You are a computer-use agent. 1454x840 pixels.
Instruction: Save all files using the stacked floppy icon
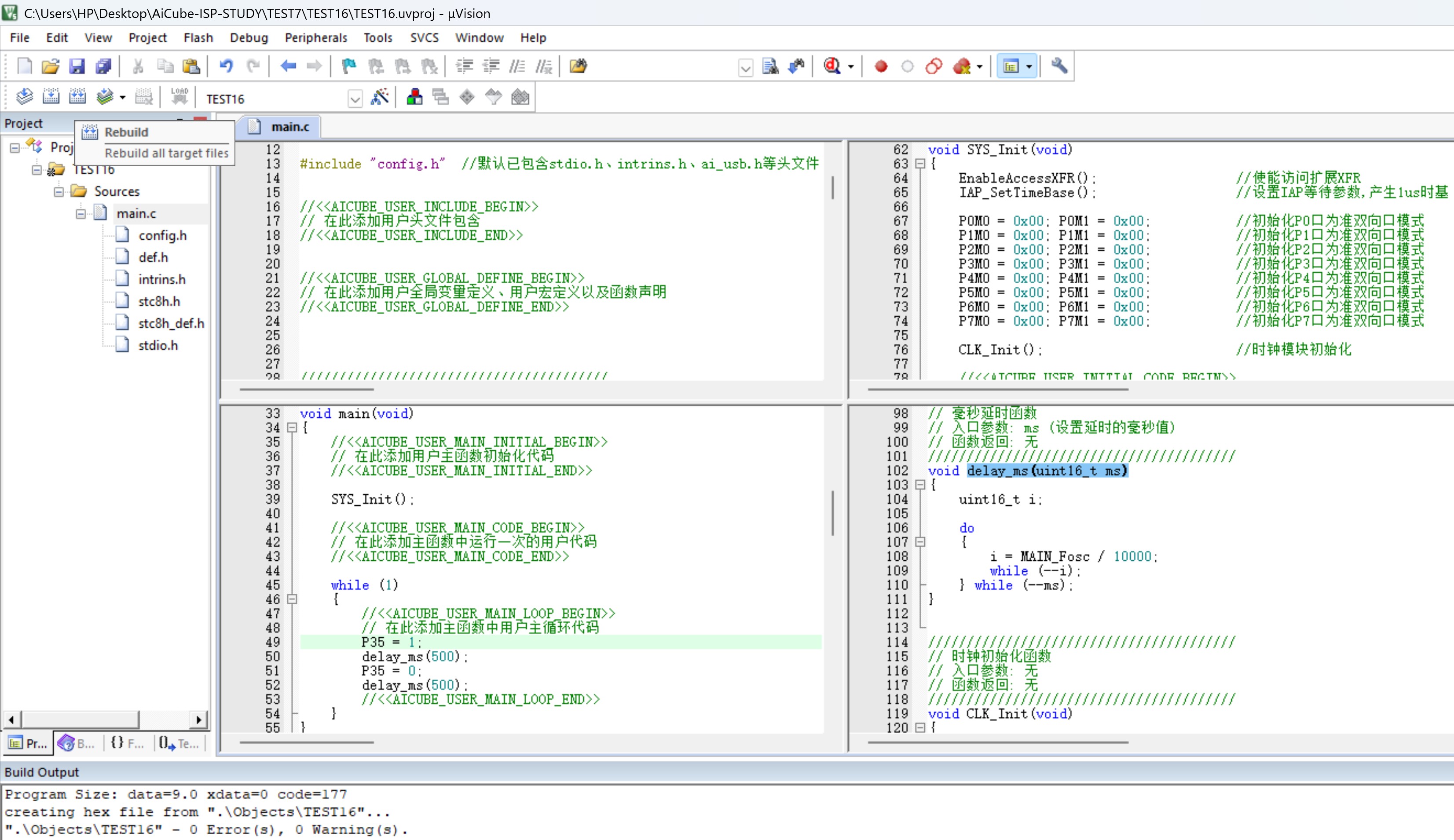(103, 66)
